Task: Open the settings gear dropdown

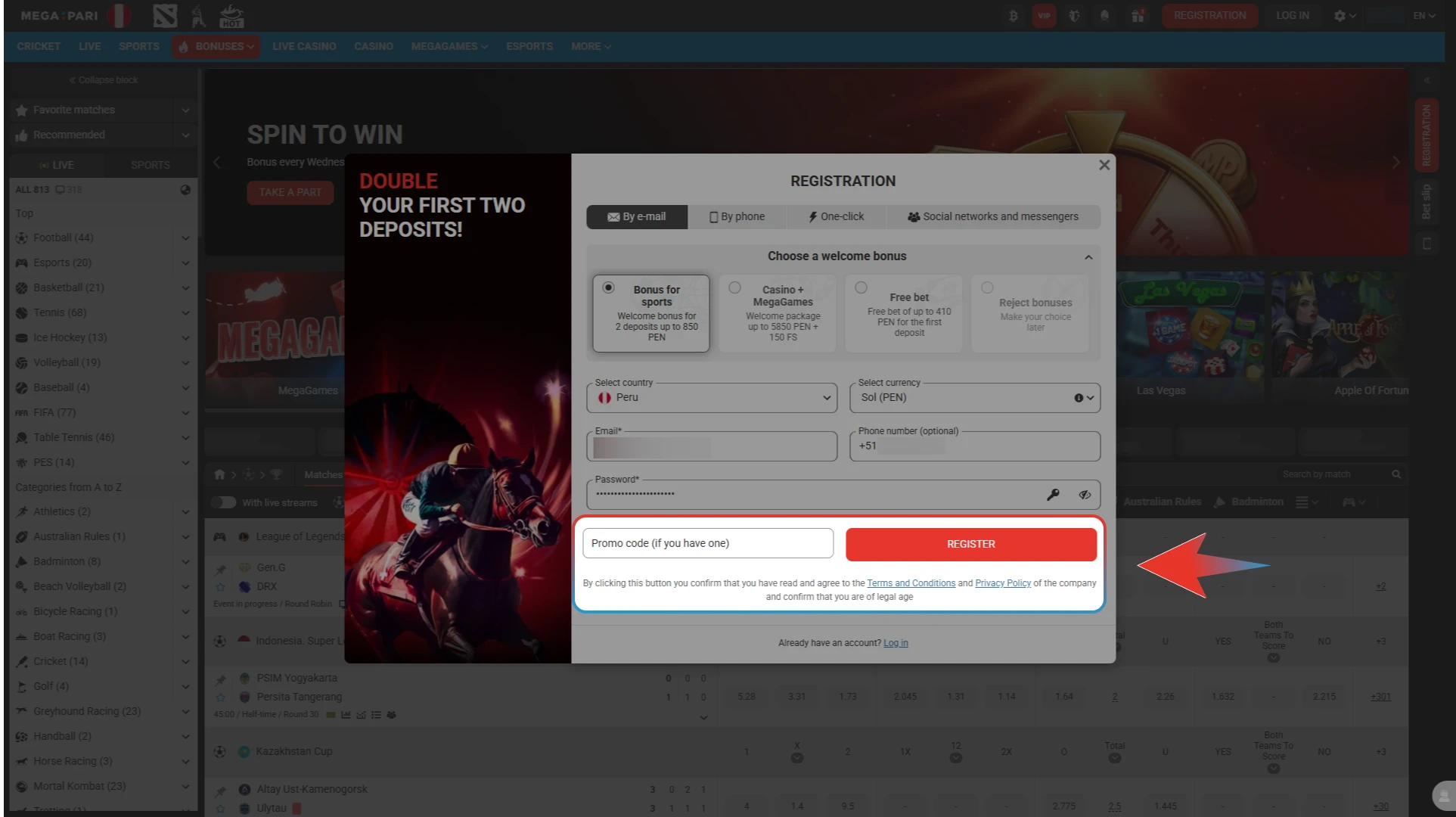Action: 1345,15
